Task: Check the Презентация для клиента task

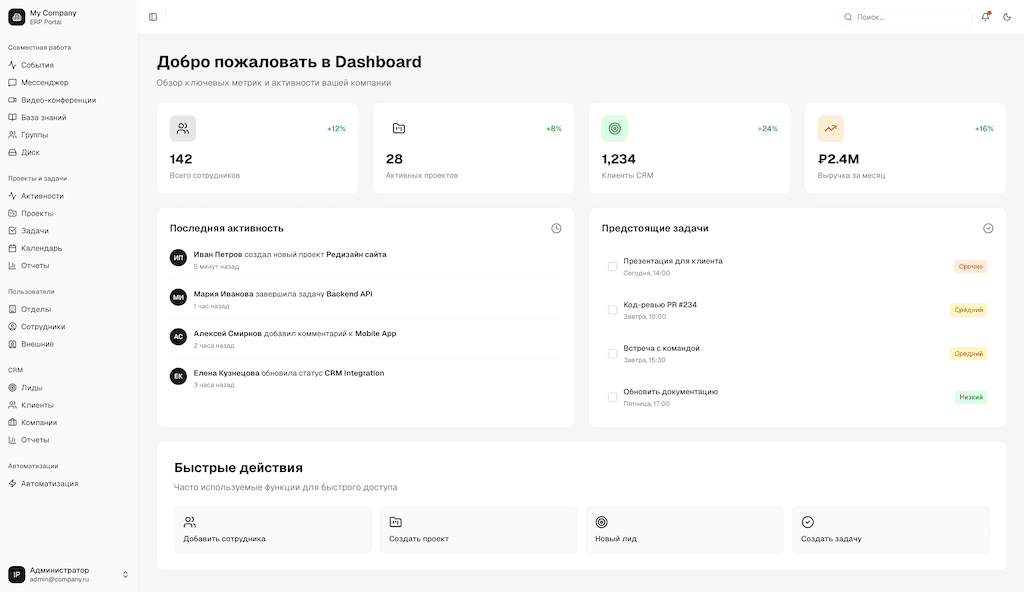Action: (612, 267)
